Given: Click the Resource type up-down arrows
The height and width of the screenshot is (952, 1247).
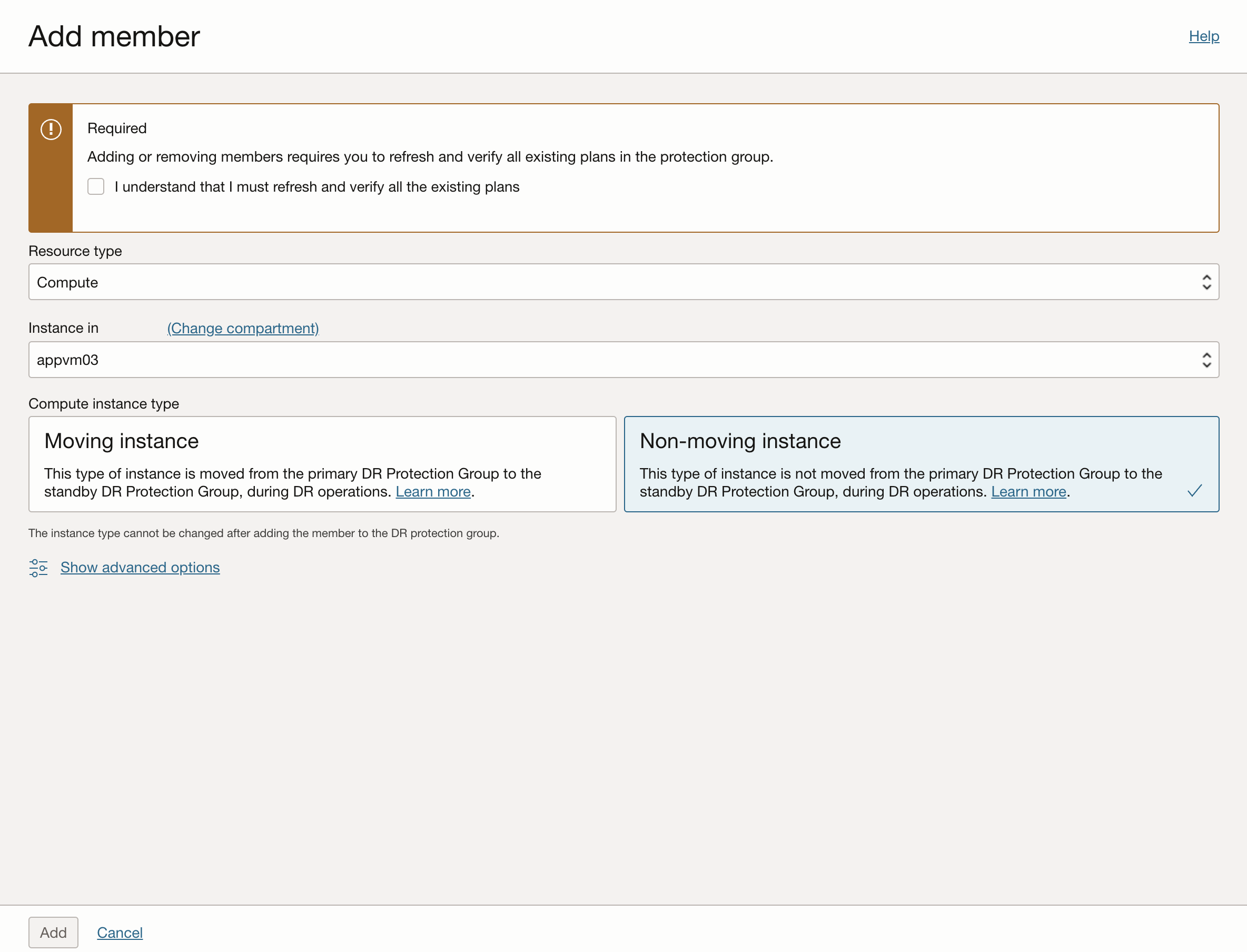Looking at the screenshot, I should click(x=1206, y=282).
